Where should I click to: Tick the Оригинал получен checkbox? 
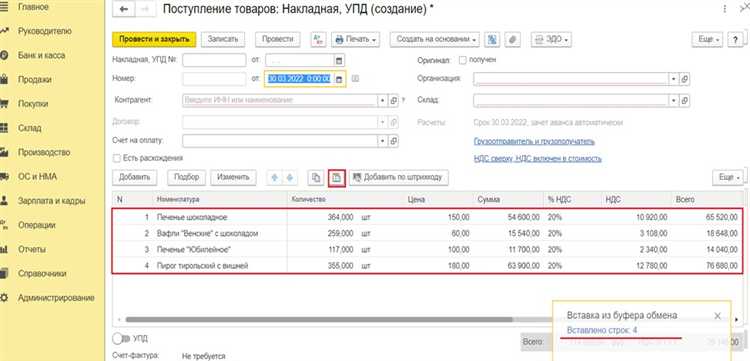coord(463,60)
